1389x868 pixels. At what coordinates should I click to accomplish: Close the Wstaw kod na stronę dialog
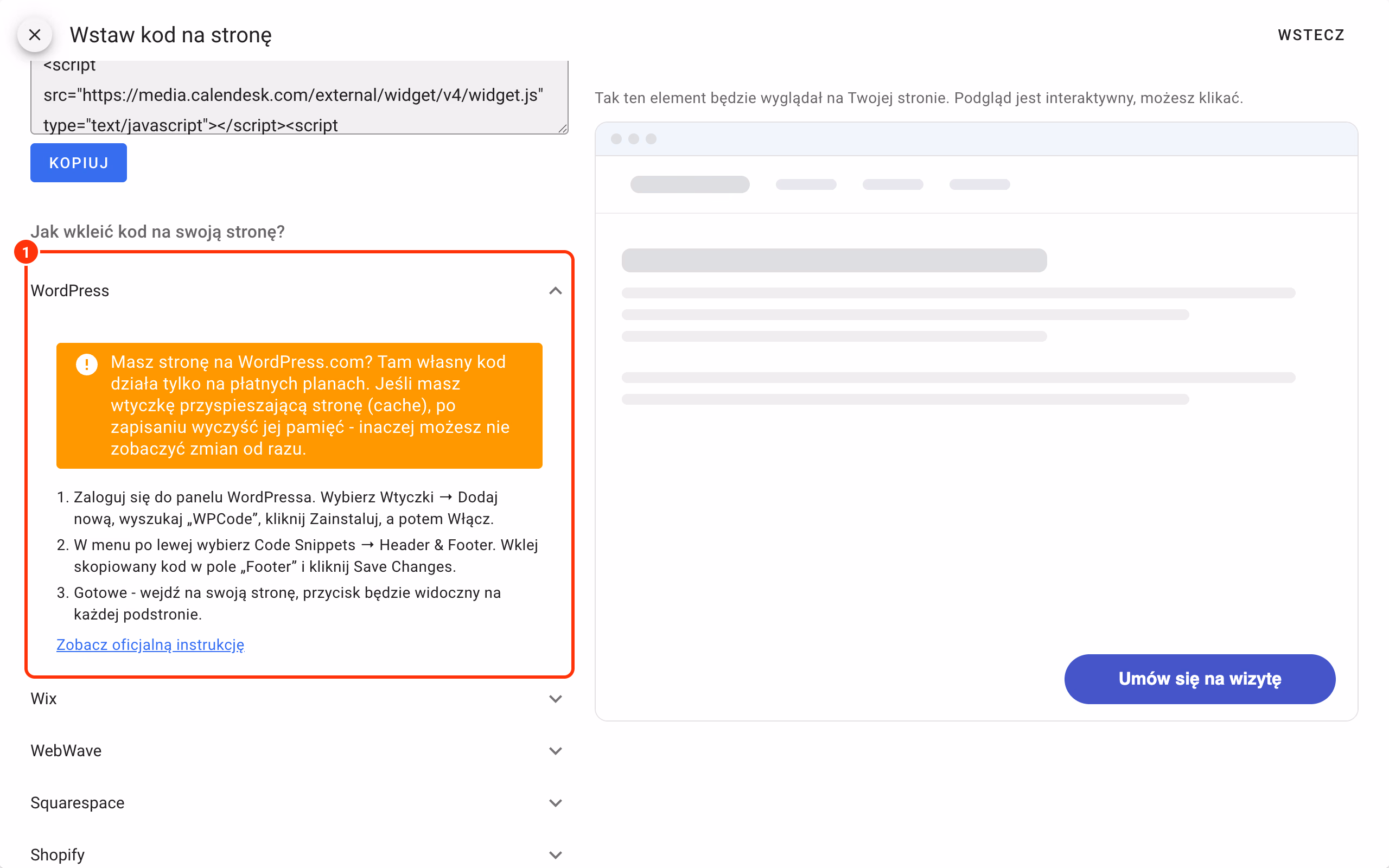[x=34, y=35]
